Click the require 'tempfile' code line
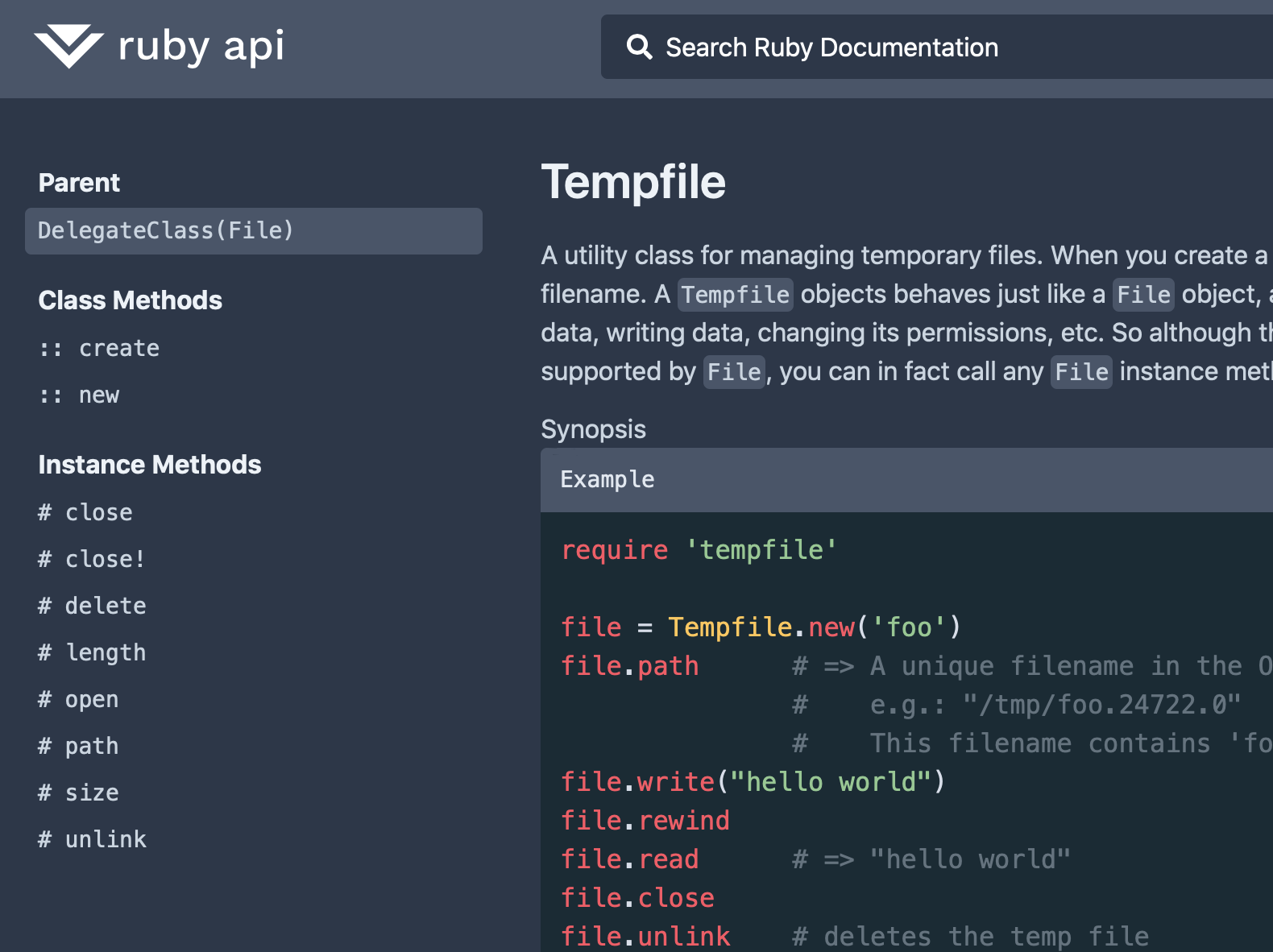The width and height of the screenshot is (1273, 952). (x=699, y=550)
